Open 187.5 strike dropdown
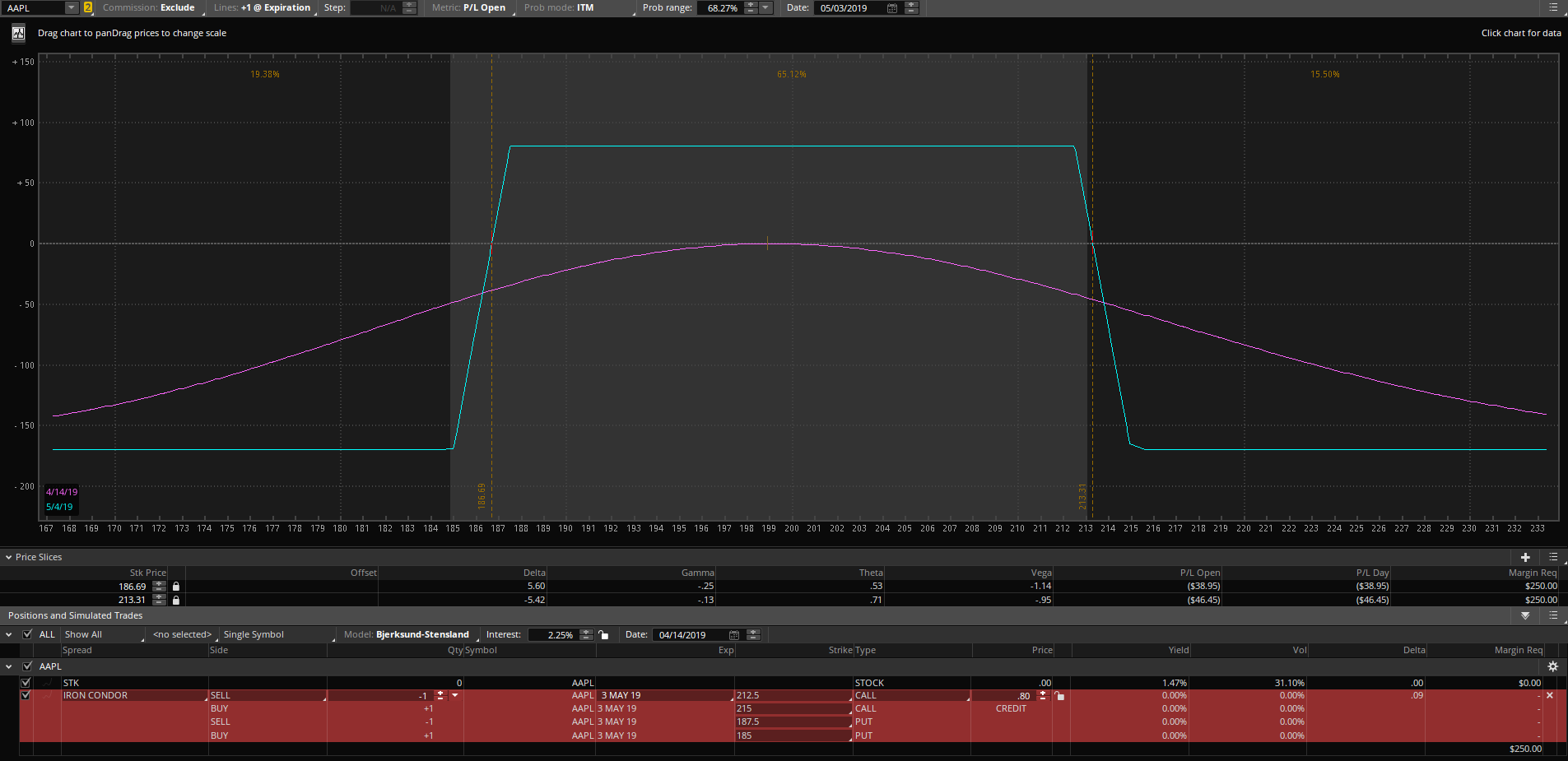Image resolution: width=1568 pixels, height=761 pixels. click(793, 722)
